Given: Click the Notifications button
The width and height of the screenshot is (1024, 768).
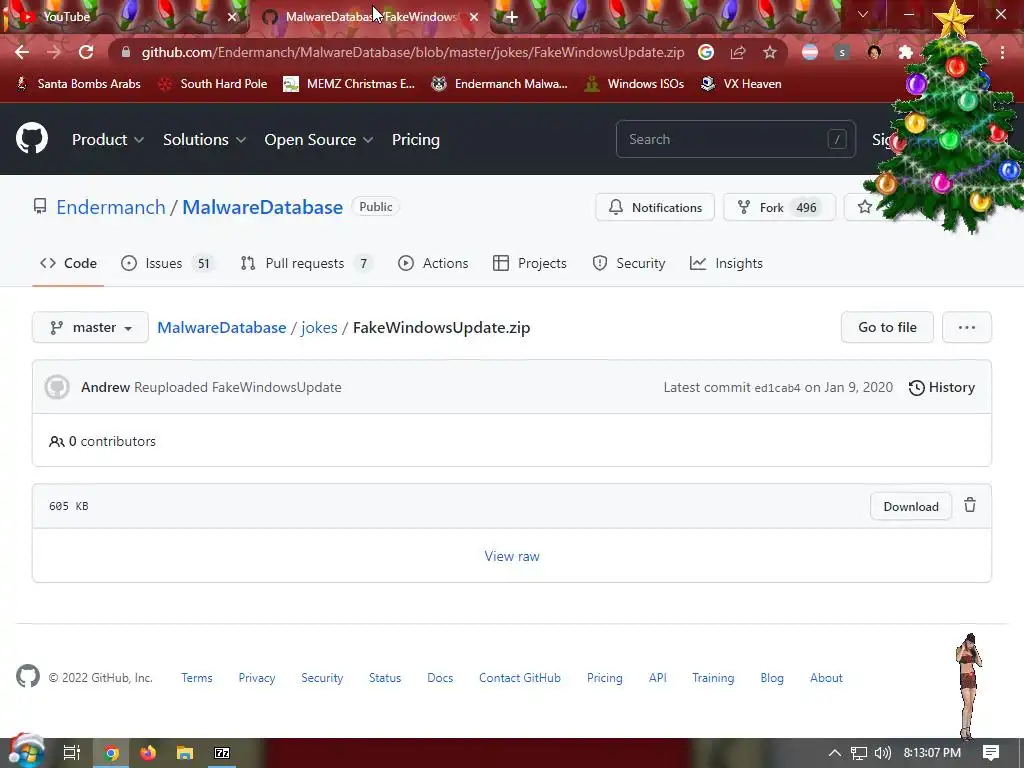Looking at the screenshot, I should (655, 207).
